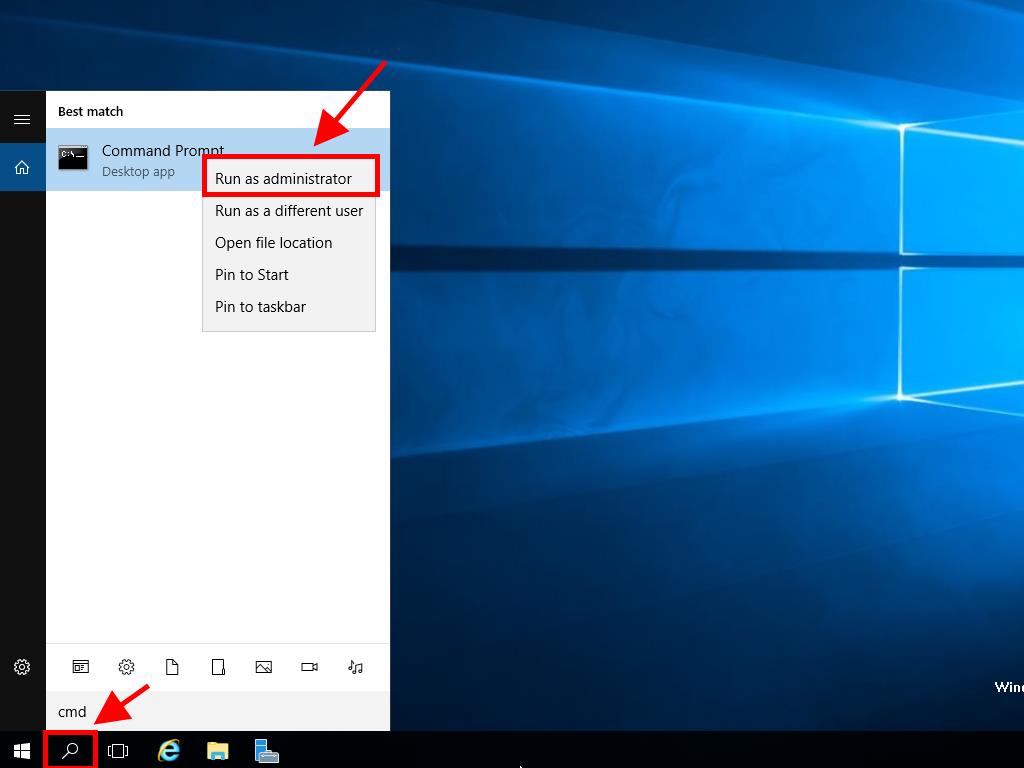Choose Pin to Start option
Viewport: 1024px width, 768px height.
point(252,275)
